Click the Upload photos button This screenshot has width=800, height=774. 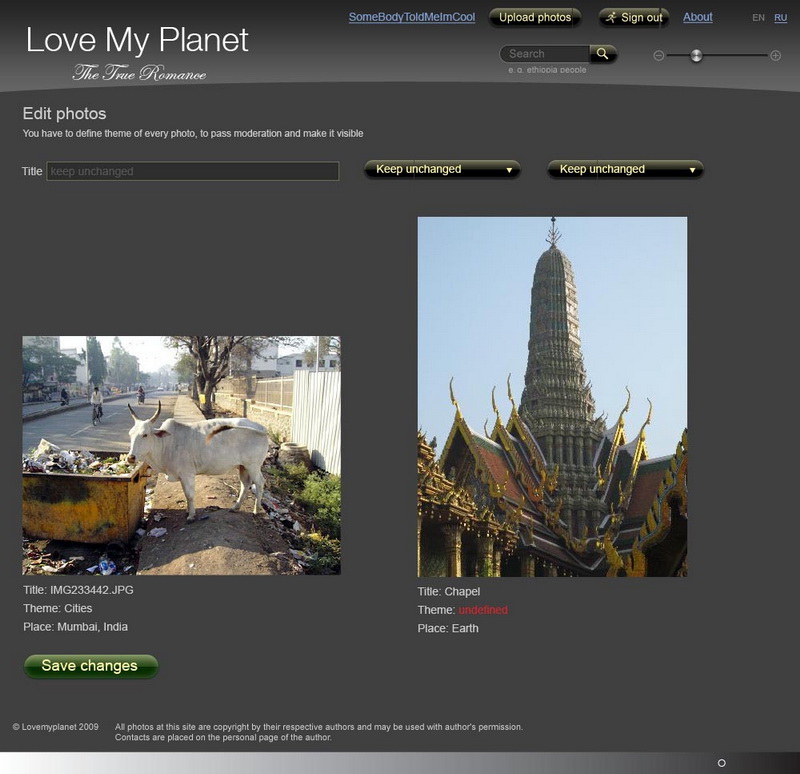pyautogui.click(x=533, y=17)
